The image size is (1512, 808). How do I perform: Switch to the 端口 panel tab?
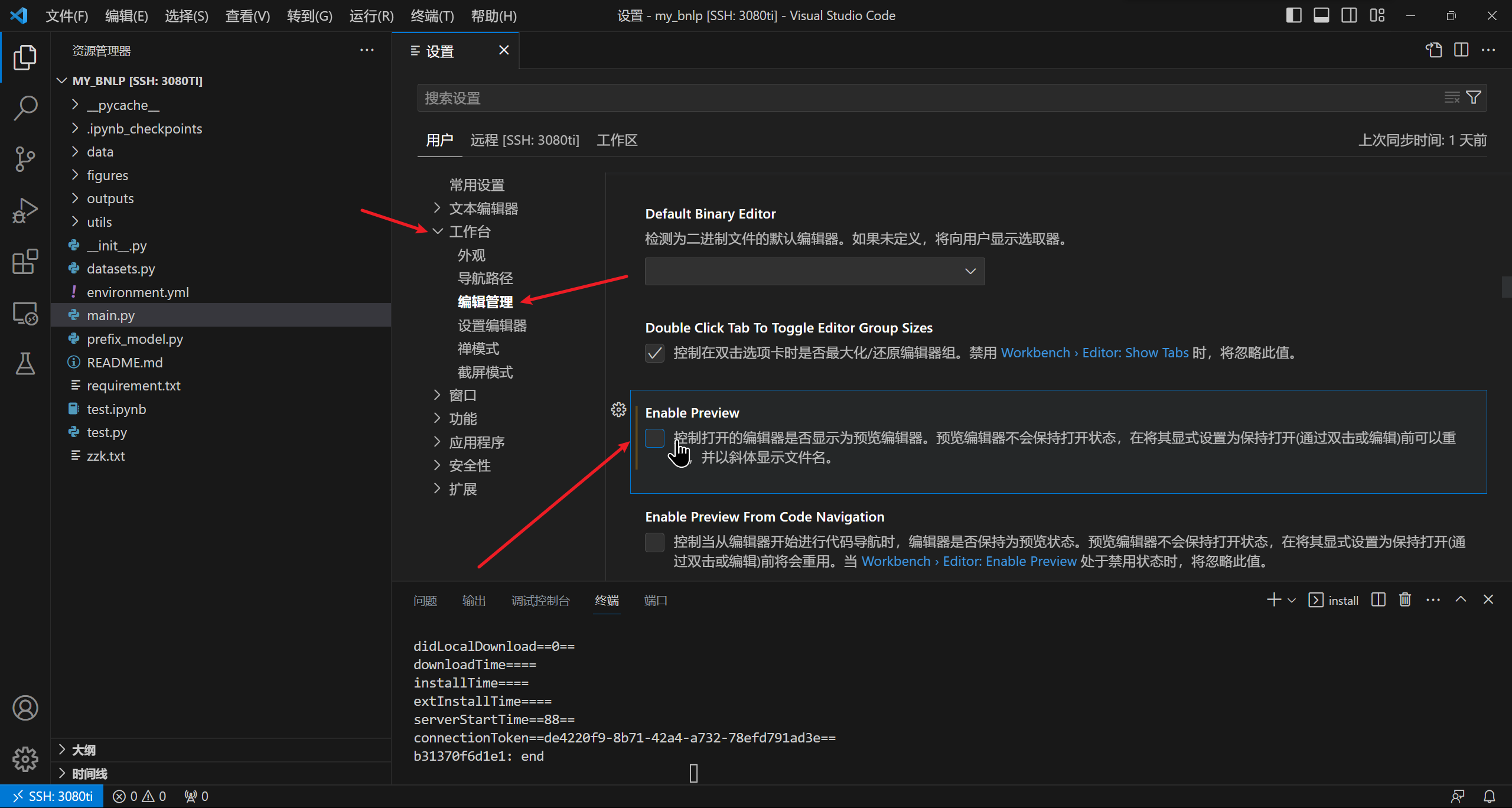656,601
